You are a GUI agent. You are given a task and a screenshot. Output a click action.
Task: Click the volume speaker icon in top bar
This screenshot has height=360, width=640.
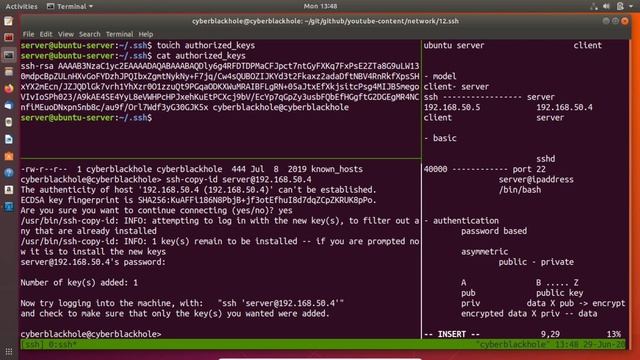tap(607, 6)
